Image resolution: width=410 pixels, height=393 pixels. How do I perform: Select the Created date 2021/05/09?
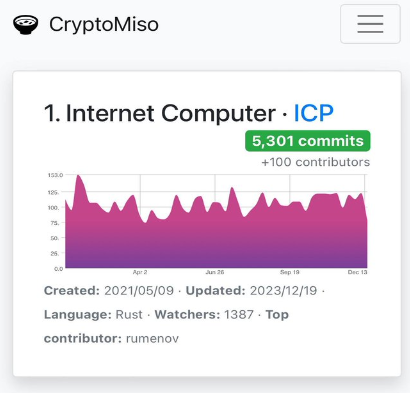click(139, 291)
